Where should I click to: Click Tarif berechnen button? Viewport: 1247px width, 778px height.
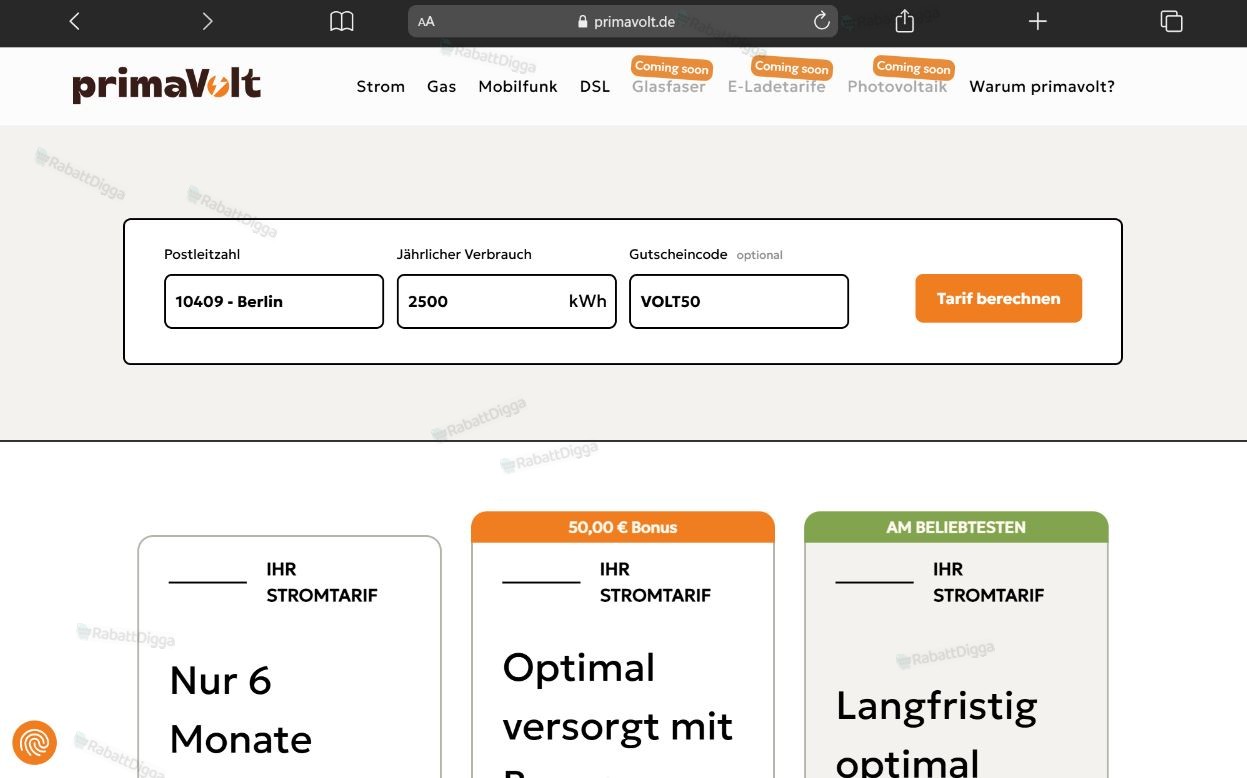pyautogui.click(x=998, y=298)
